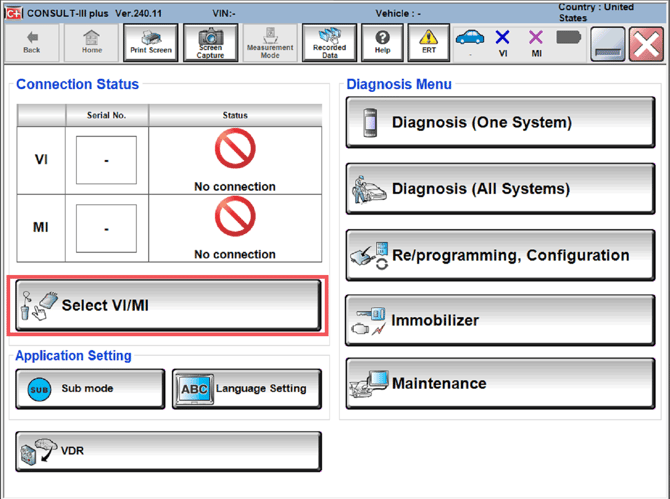The height and width of the screenshot is (499, 670).
Task: Click the Print Screen toolbar icon
Action: (151, 42)
